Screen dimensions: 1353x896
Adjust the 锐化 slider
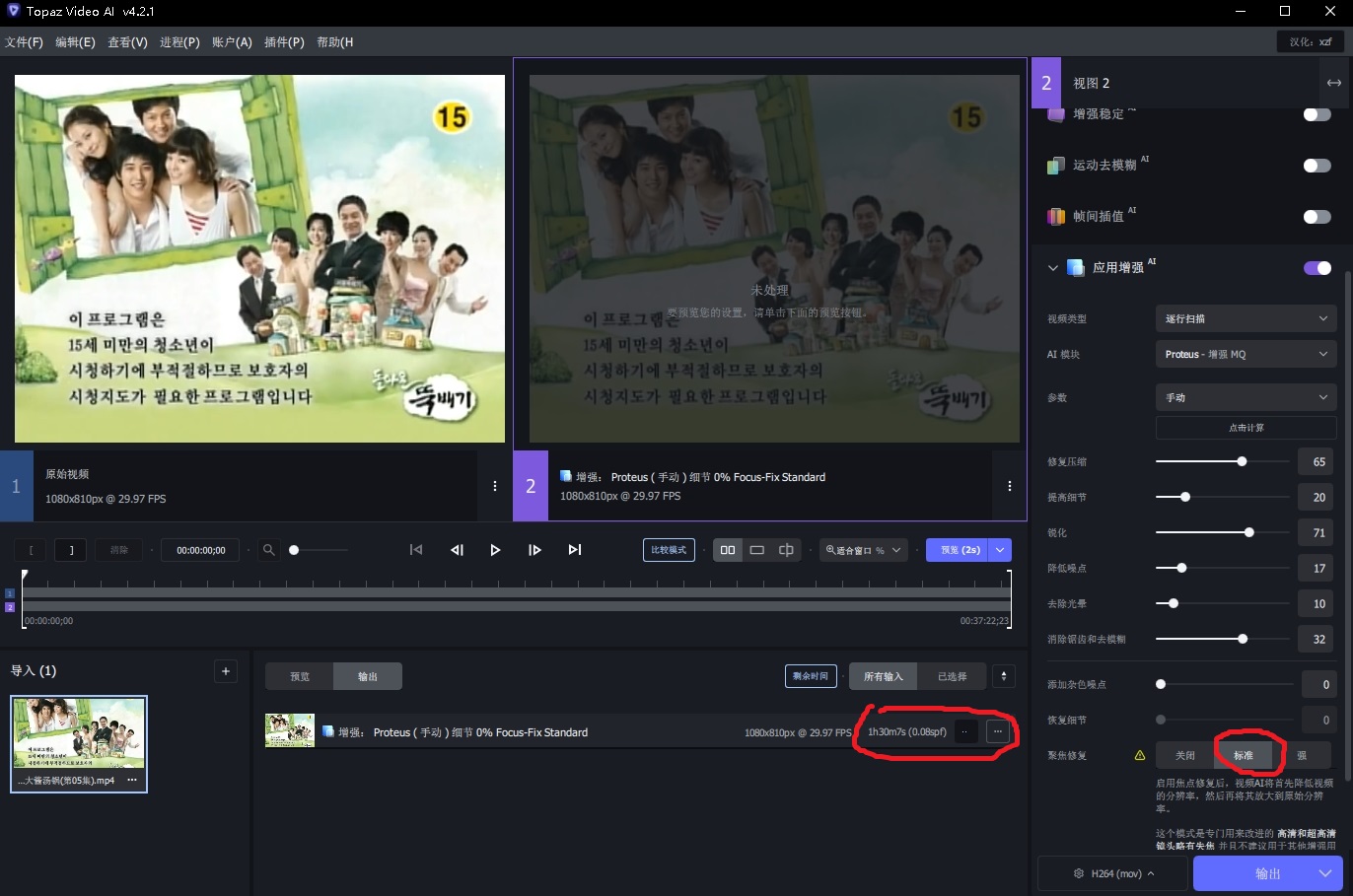1224,532
